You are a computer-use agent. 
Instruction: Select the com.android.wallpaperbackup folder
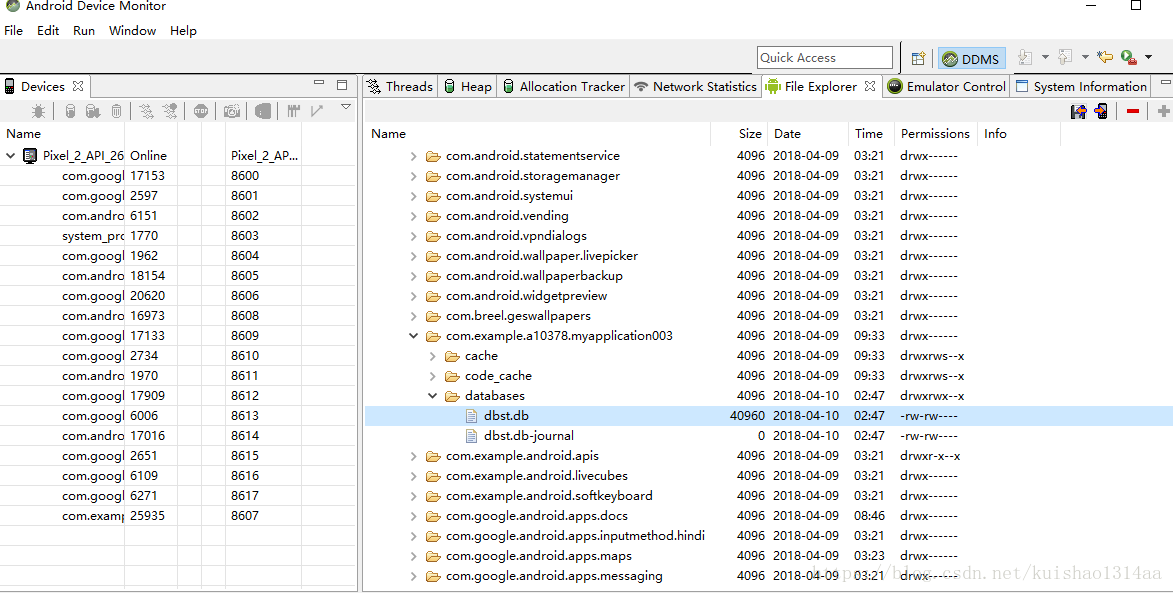click(x=534, y=276)
